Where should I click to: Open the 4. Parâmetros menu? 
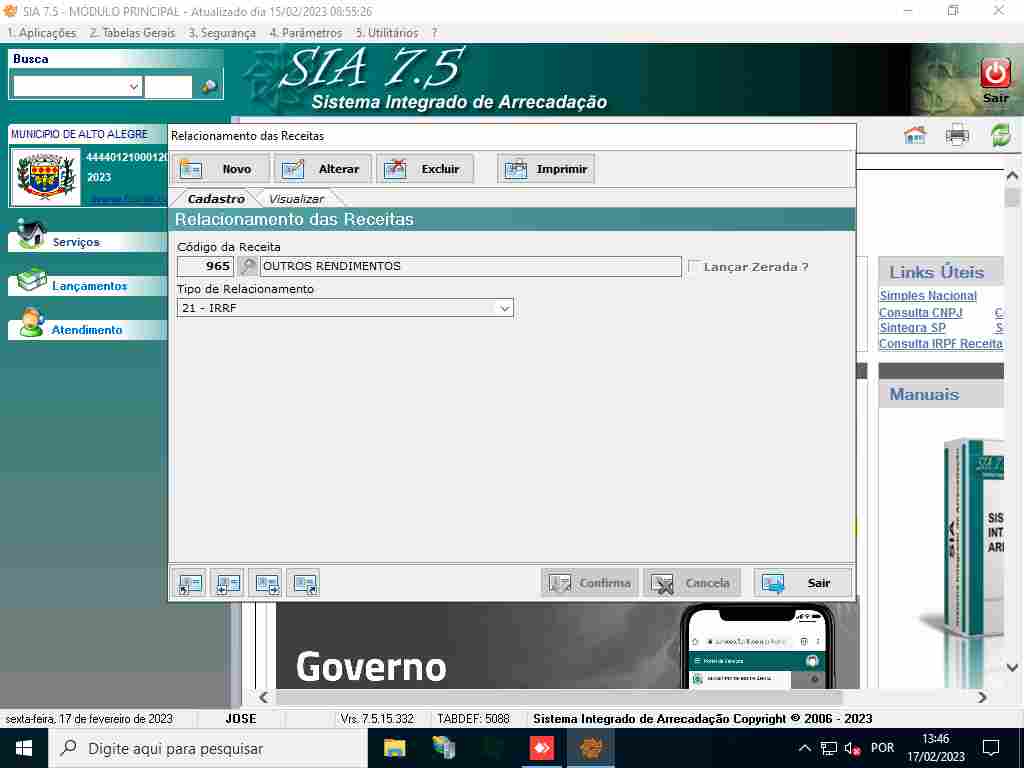306,33
